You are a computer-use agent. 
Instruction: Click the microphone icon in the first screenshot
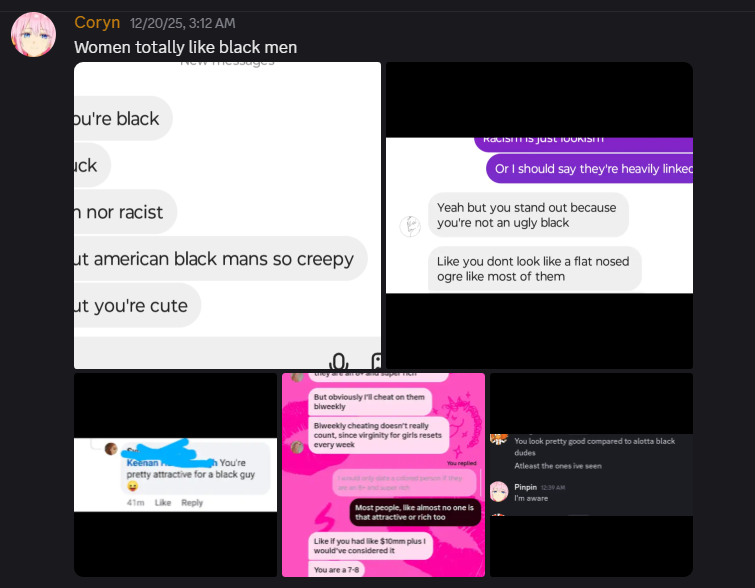[x=338, y=361]
